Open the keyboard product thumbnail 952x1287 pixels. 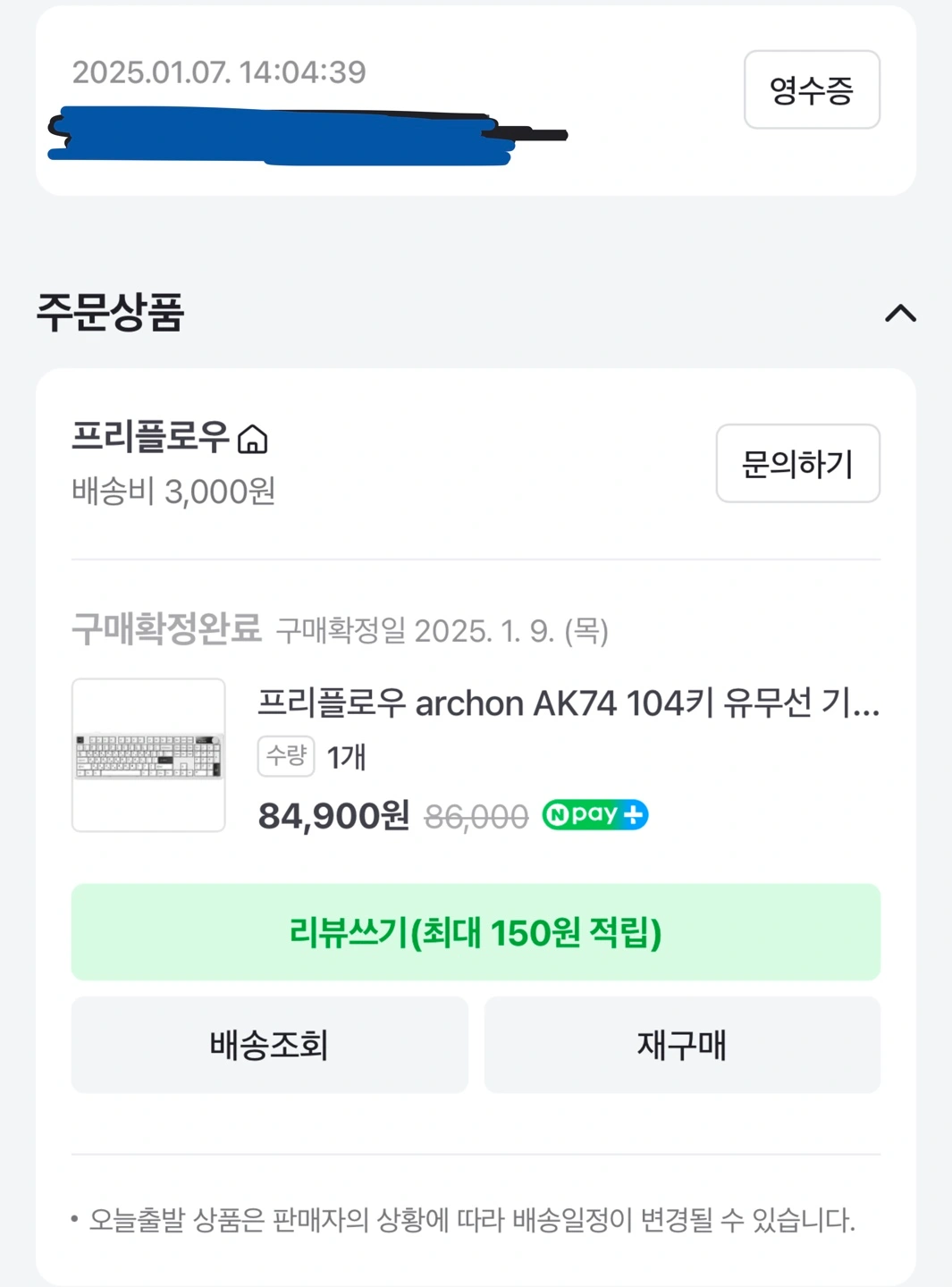[x=148, y=755]
